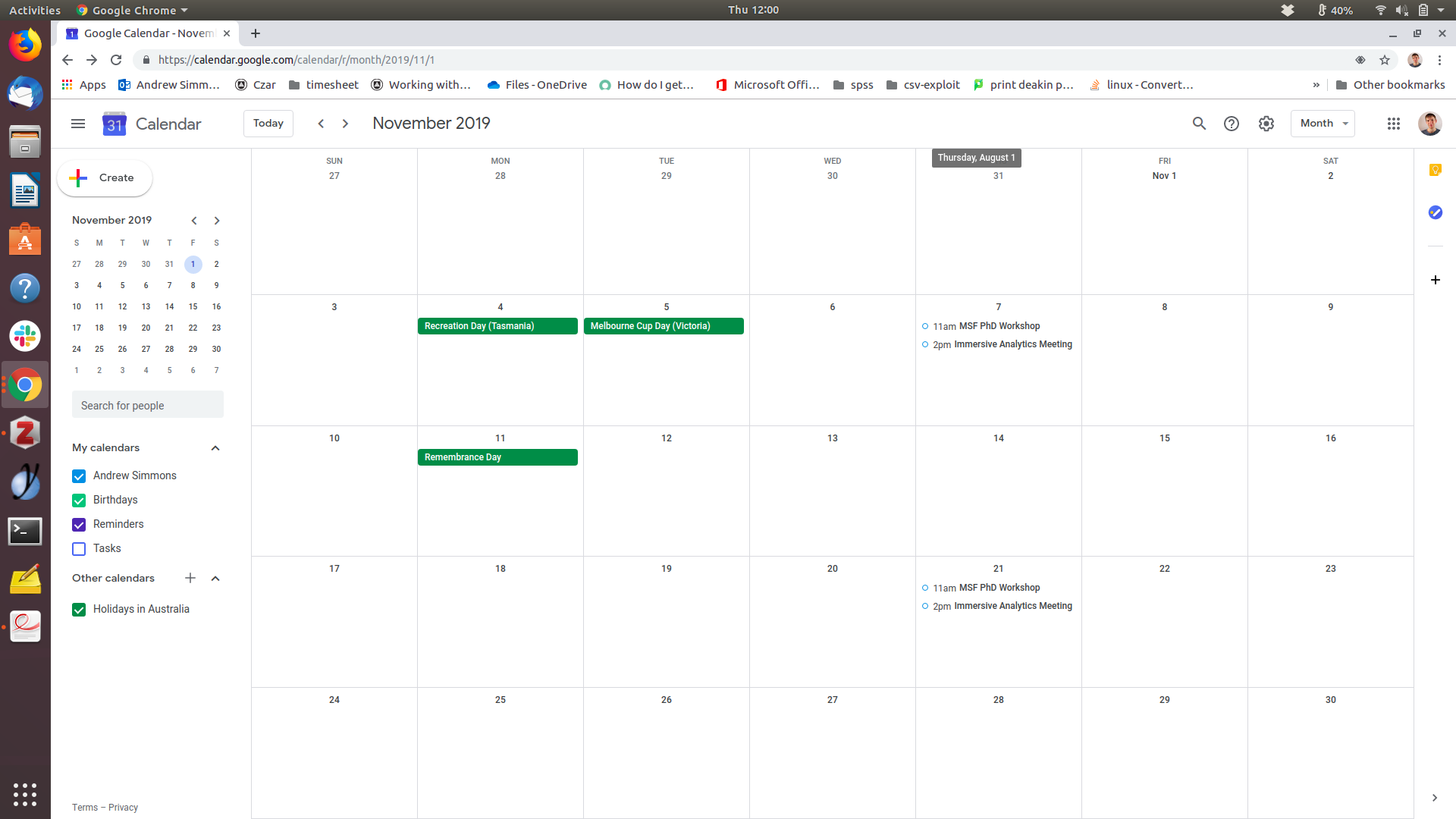Viewport: 1456px width, 819px height.
Task: Click the Search for people field
Action: [x=148, y=406]
